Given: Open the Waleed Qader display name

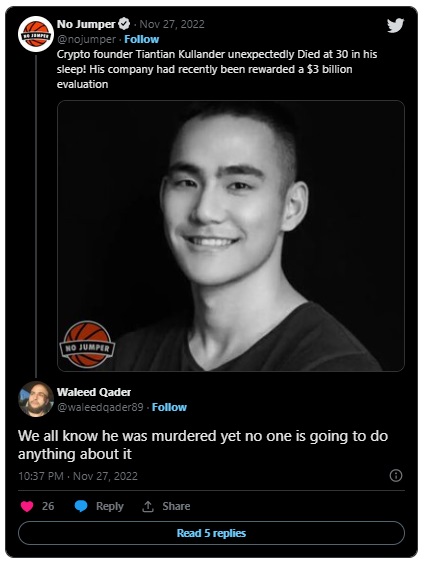Looking at the screenshot, I should tap(94, 392).
